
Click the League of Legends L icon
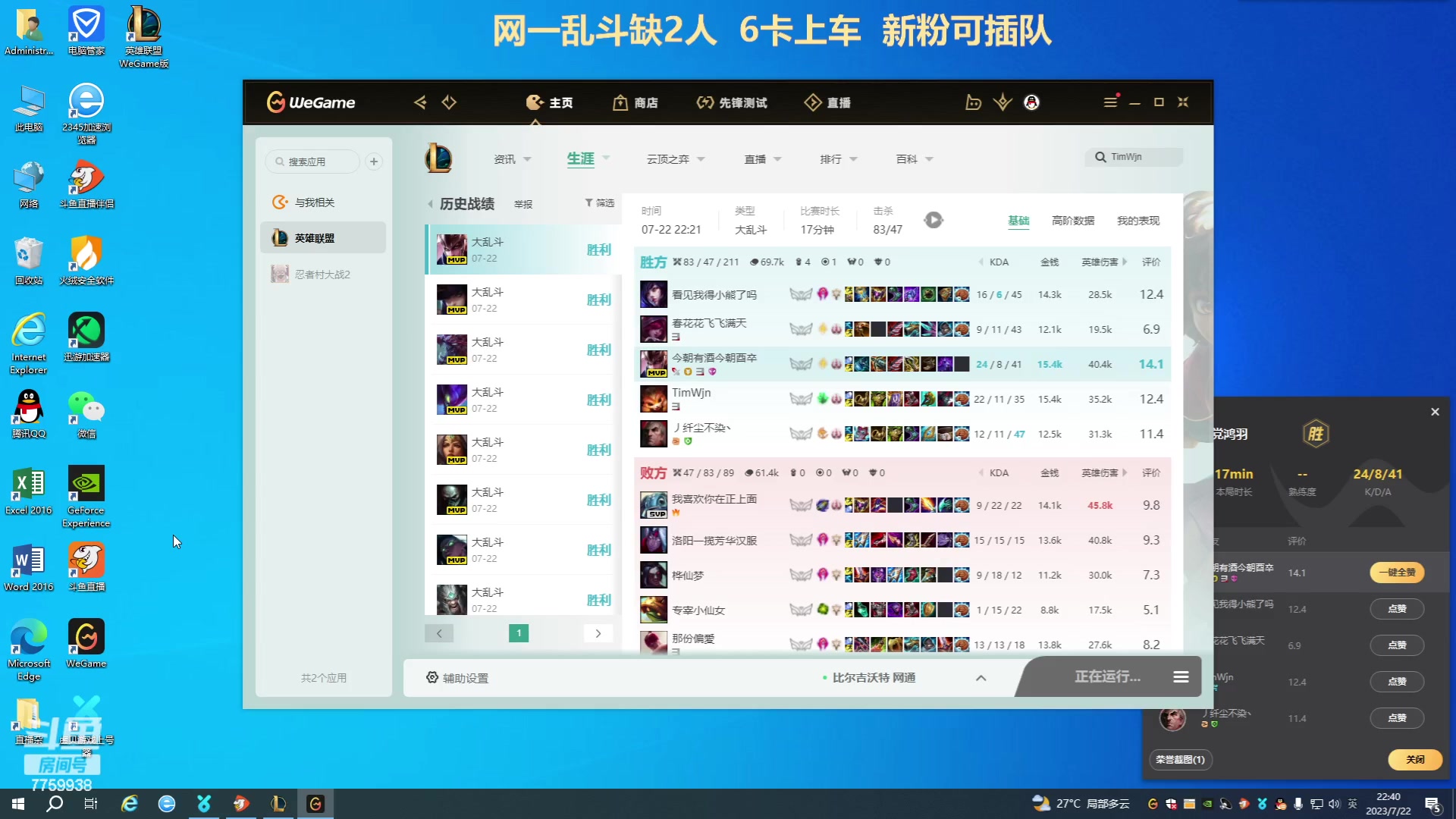(x=438, y=158)
